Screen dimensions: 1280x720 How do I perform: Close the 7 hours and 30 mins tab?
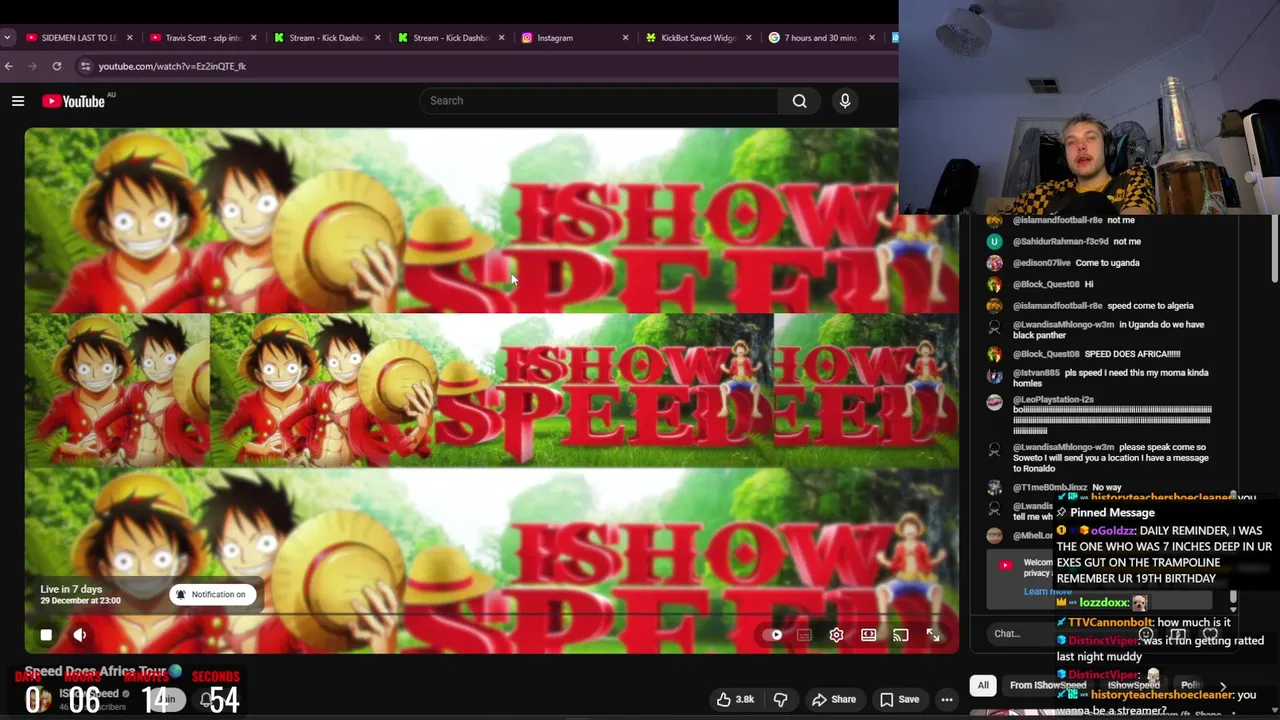point(872,38)
